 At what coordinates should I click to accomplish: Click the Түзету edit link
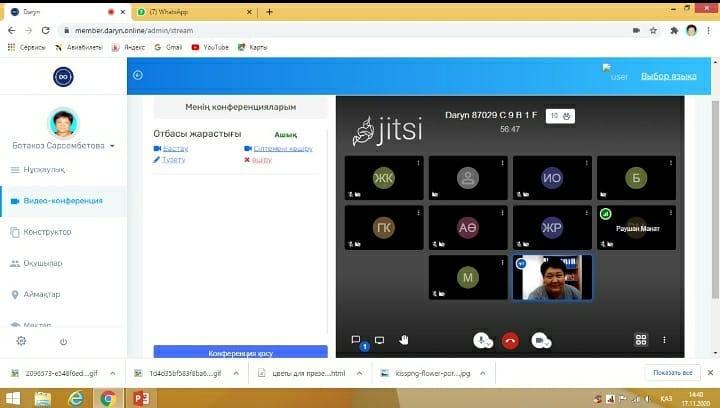174,159
